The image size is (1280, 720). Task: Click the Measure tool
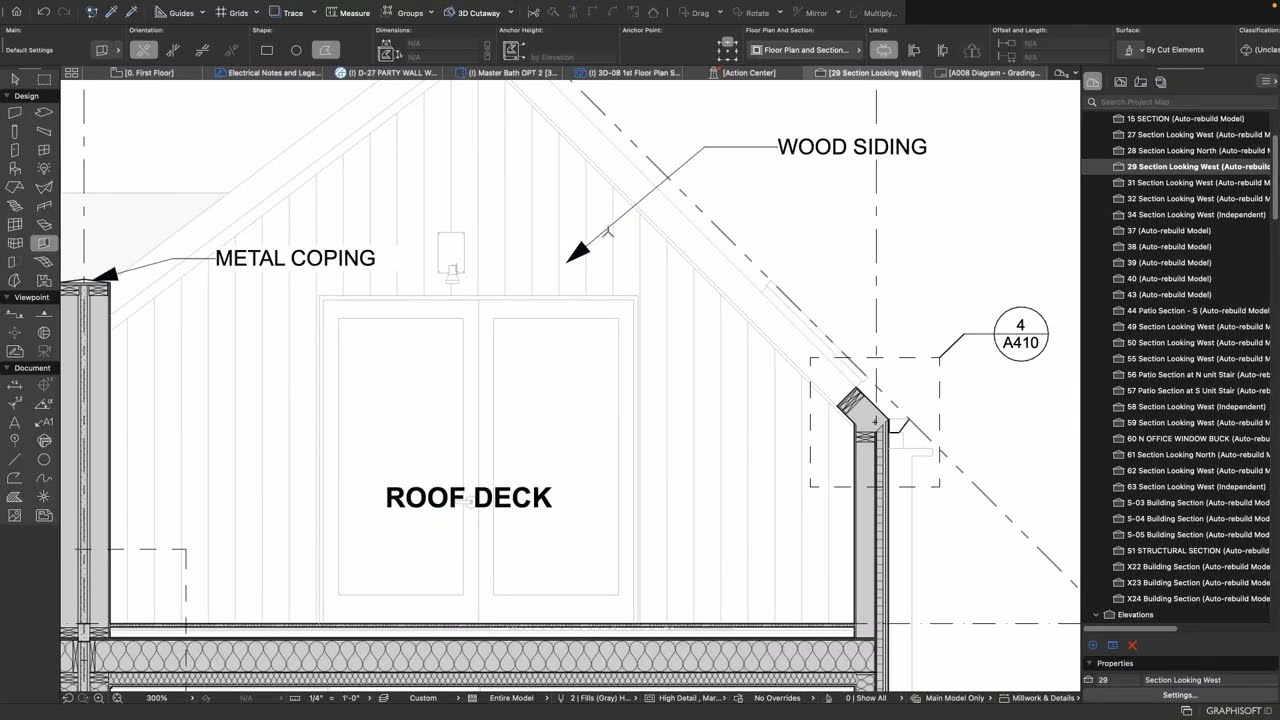(348, 13)
